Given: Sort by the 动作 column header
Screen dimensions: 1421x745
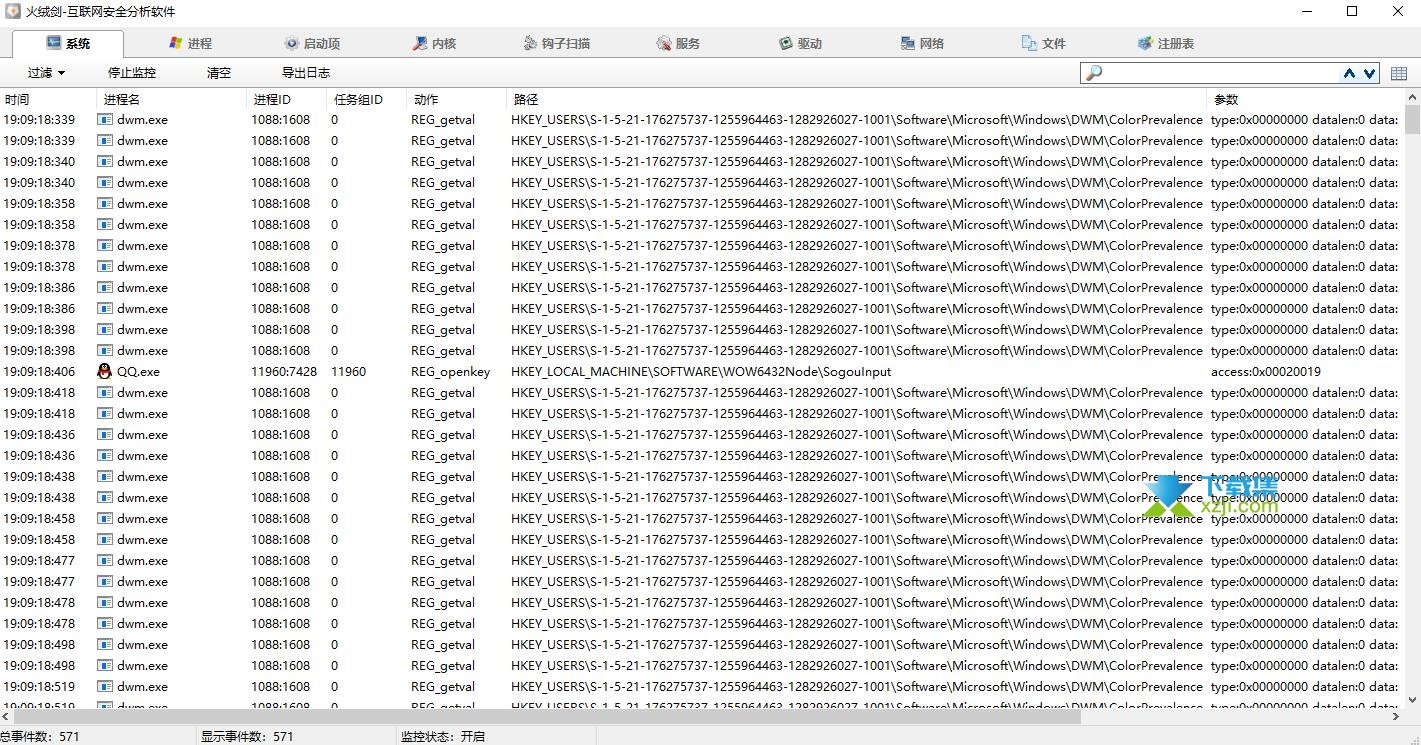Looking at the screenshot, I should 456,99.
